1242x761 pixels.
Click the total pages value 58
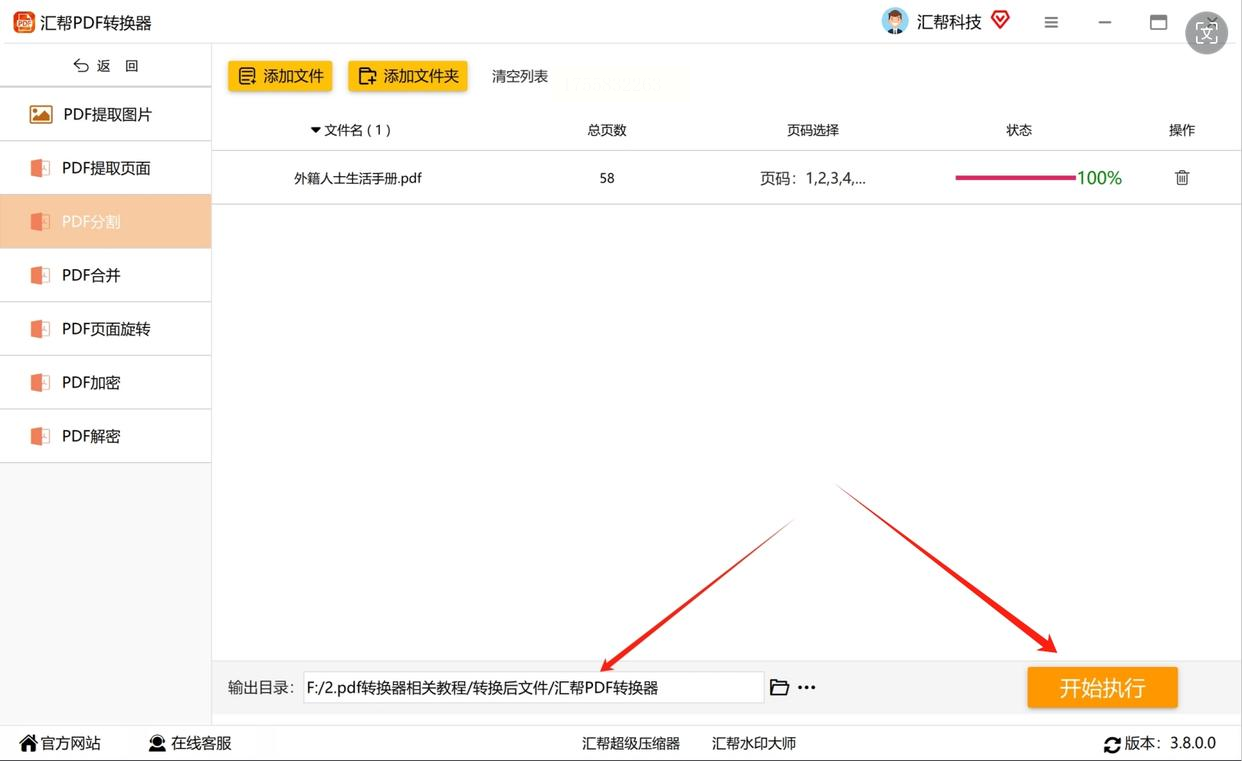tap(607, 178)
